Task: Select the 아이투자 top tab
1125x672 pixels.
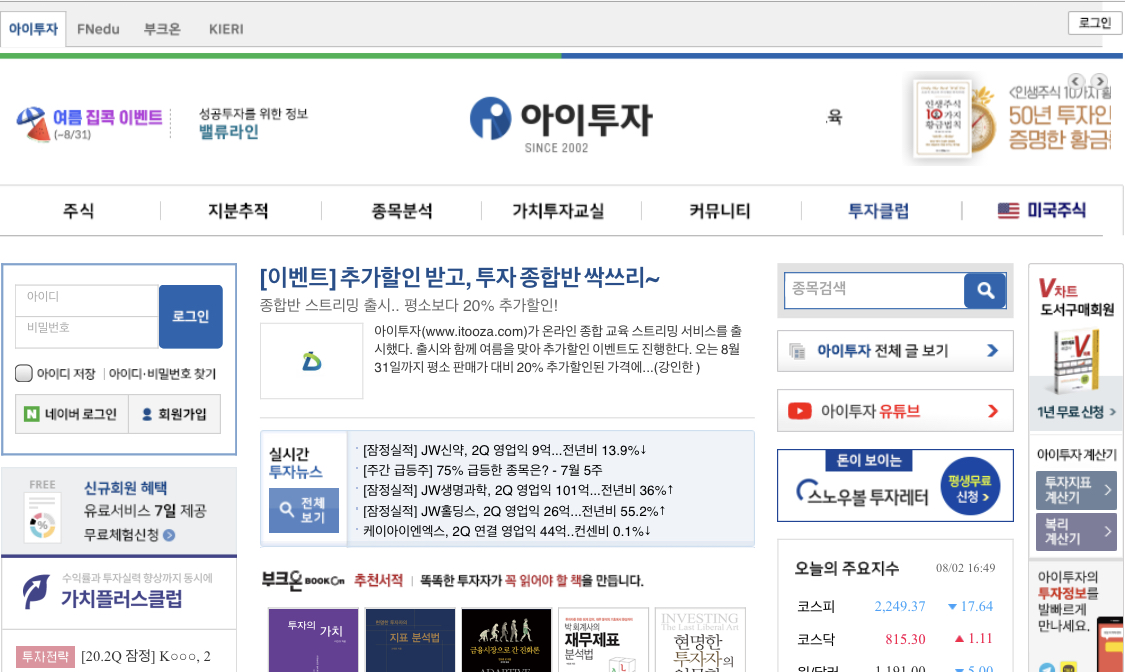Action: click(33, 29)
